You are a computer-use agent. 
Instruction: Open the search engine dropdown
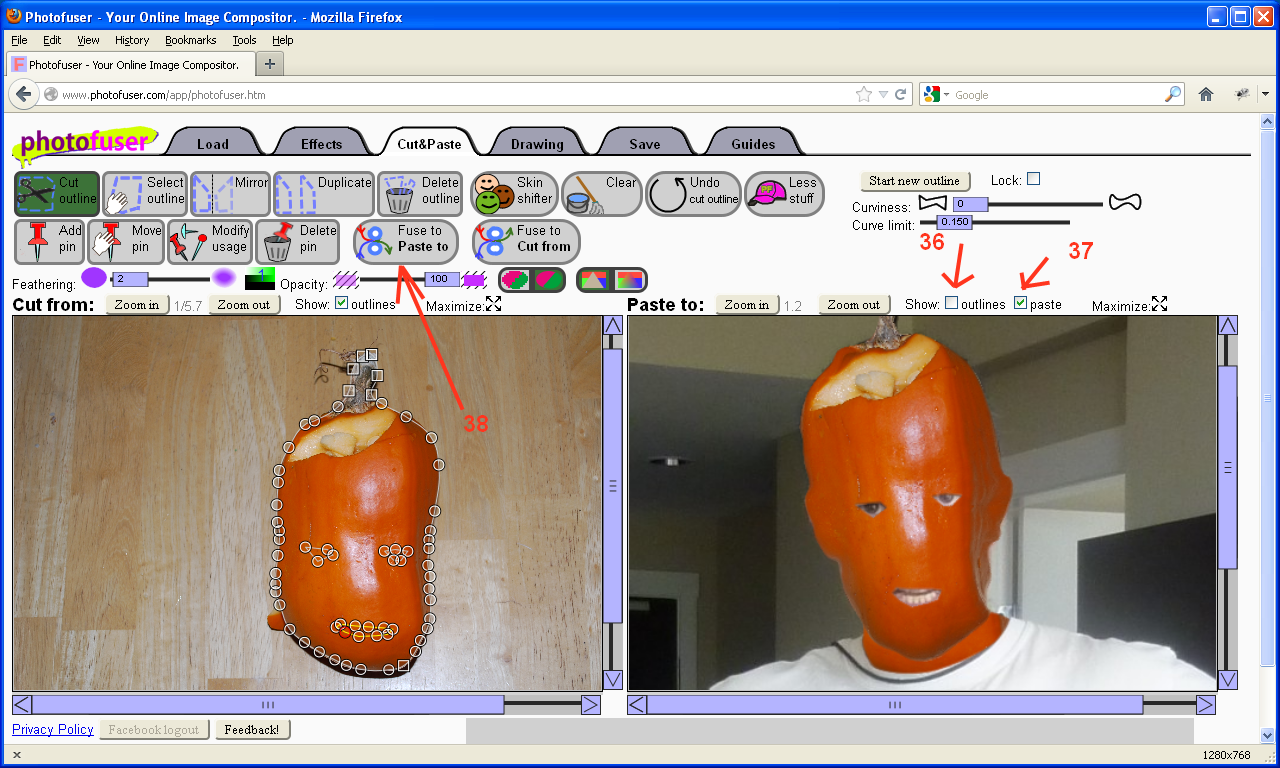pos(937,94)
